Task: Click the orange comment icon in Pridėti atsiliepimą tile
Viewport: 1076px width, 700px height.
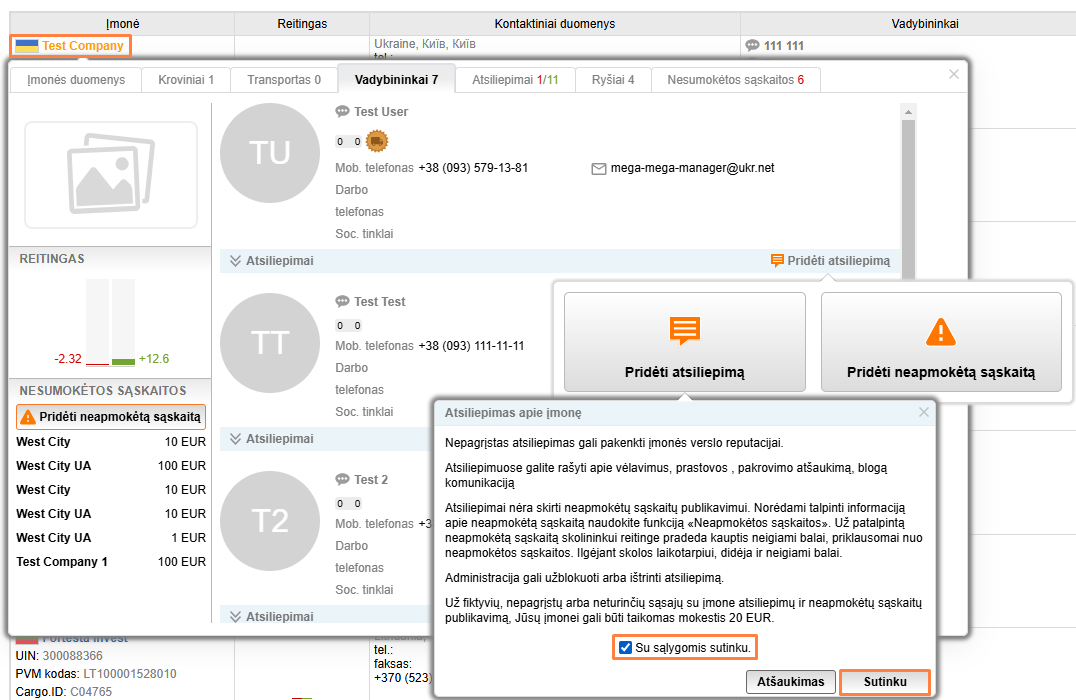Action: coord(685,331)
